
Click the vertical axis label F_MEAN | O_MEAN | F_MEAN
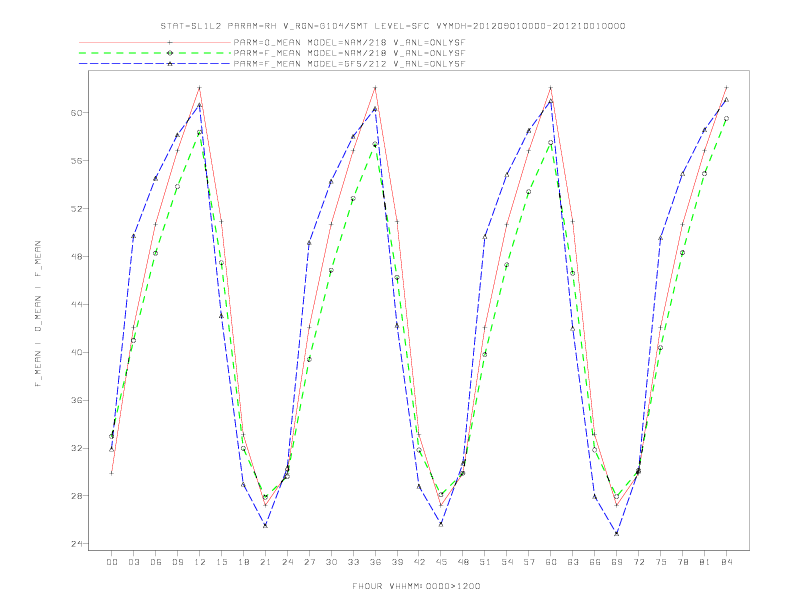pos(38,314)
